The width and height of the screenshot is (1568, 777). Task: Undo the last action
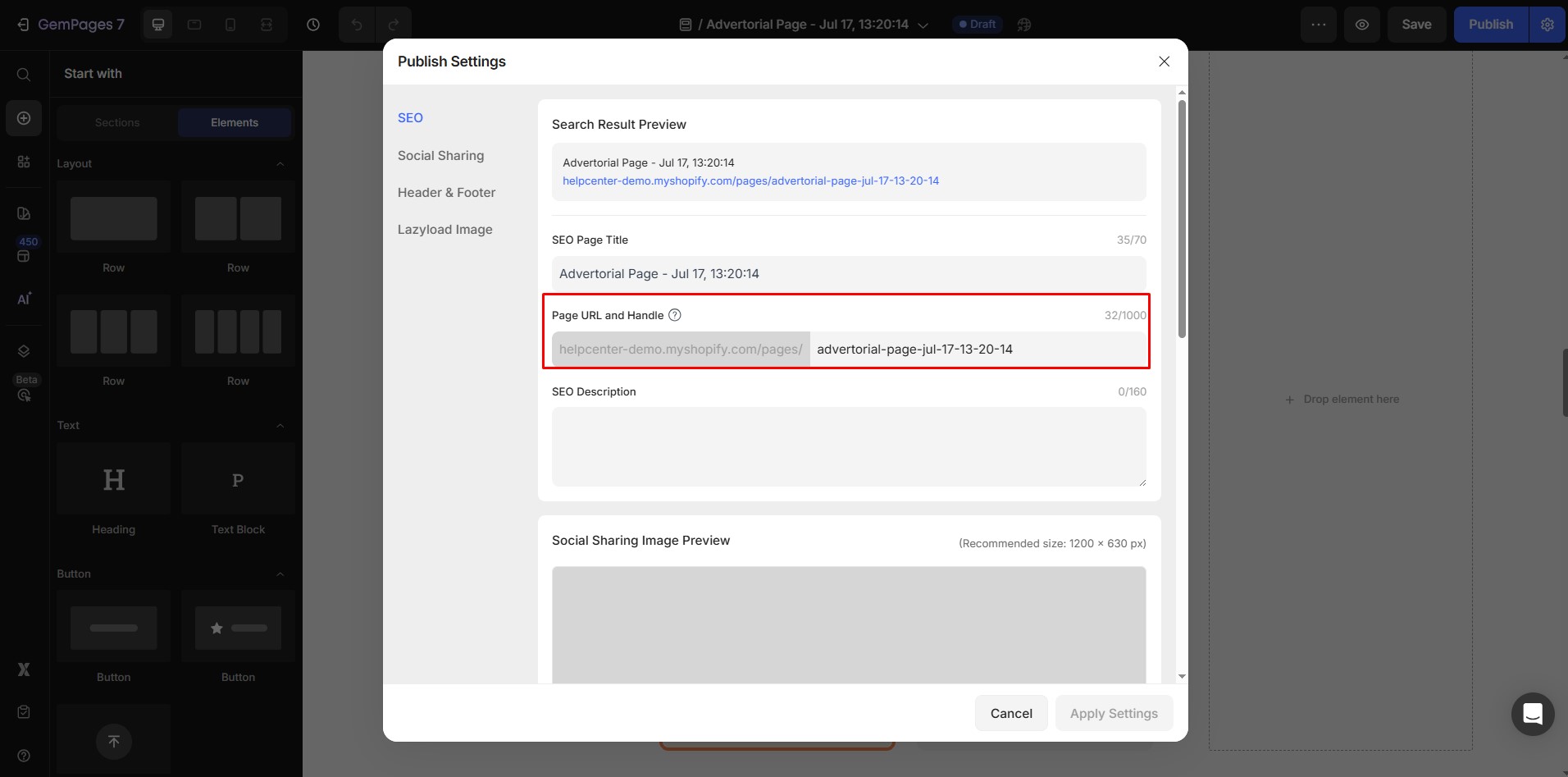point(357,25)
